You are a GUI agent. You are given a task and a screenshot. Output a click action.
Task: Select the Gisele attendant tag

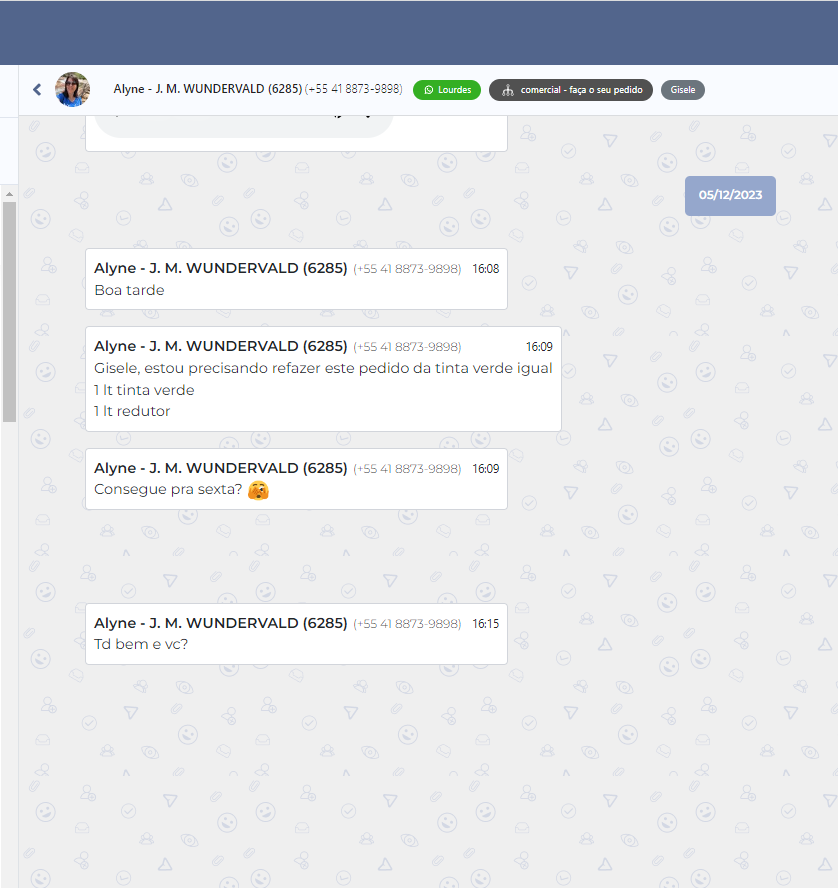(682, 90)
